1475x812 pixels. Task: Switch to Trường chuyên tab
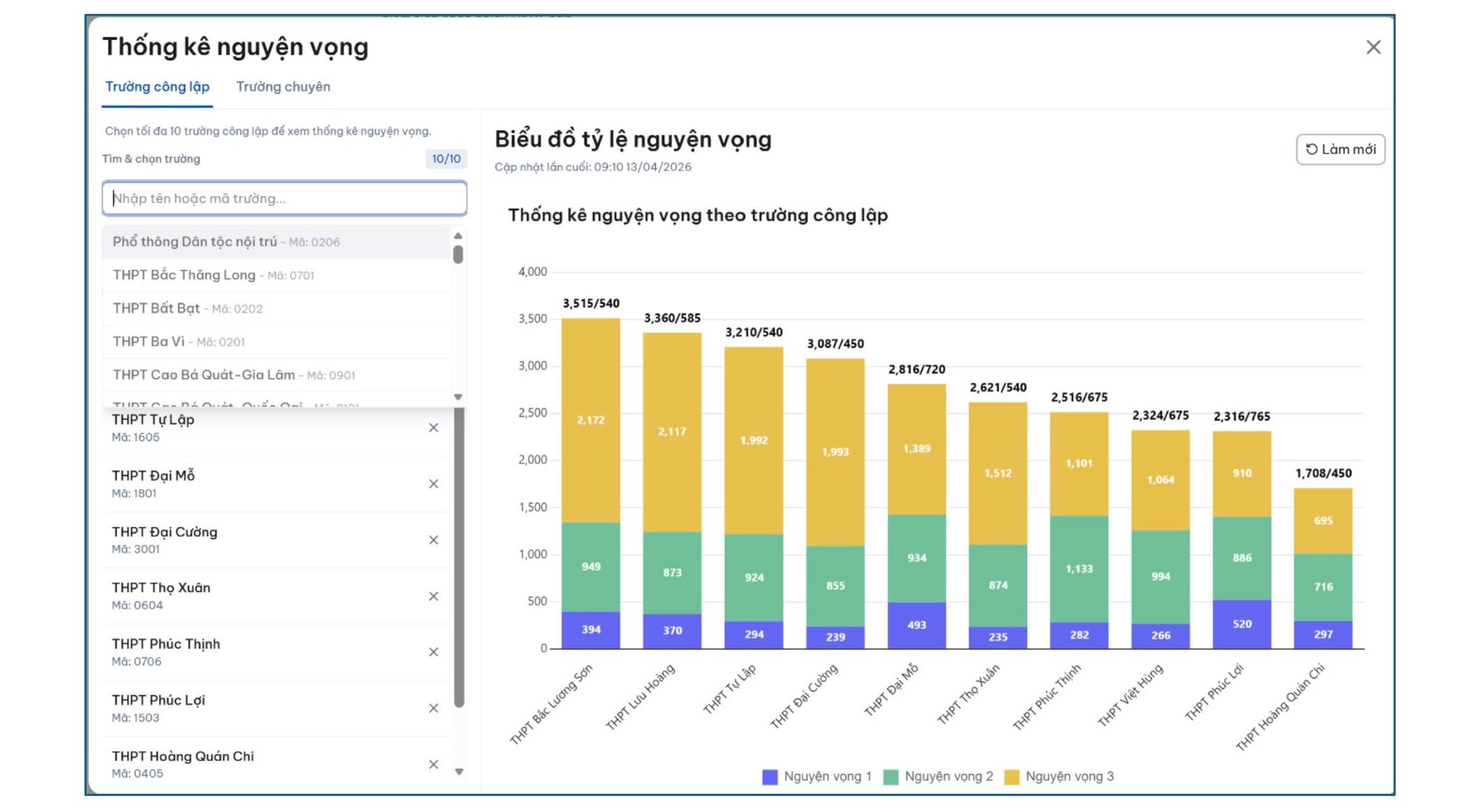point(282,87)
